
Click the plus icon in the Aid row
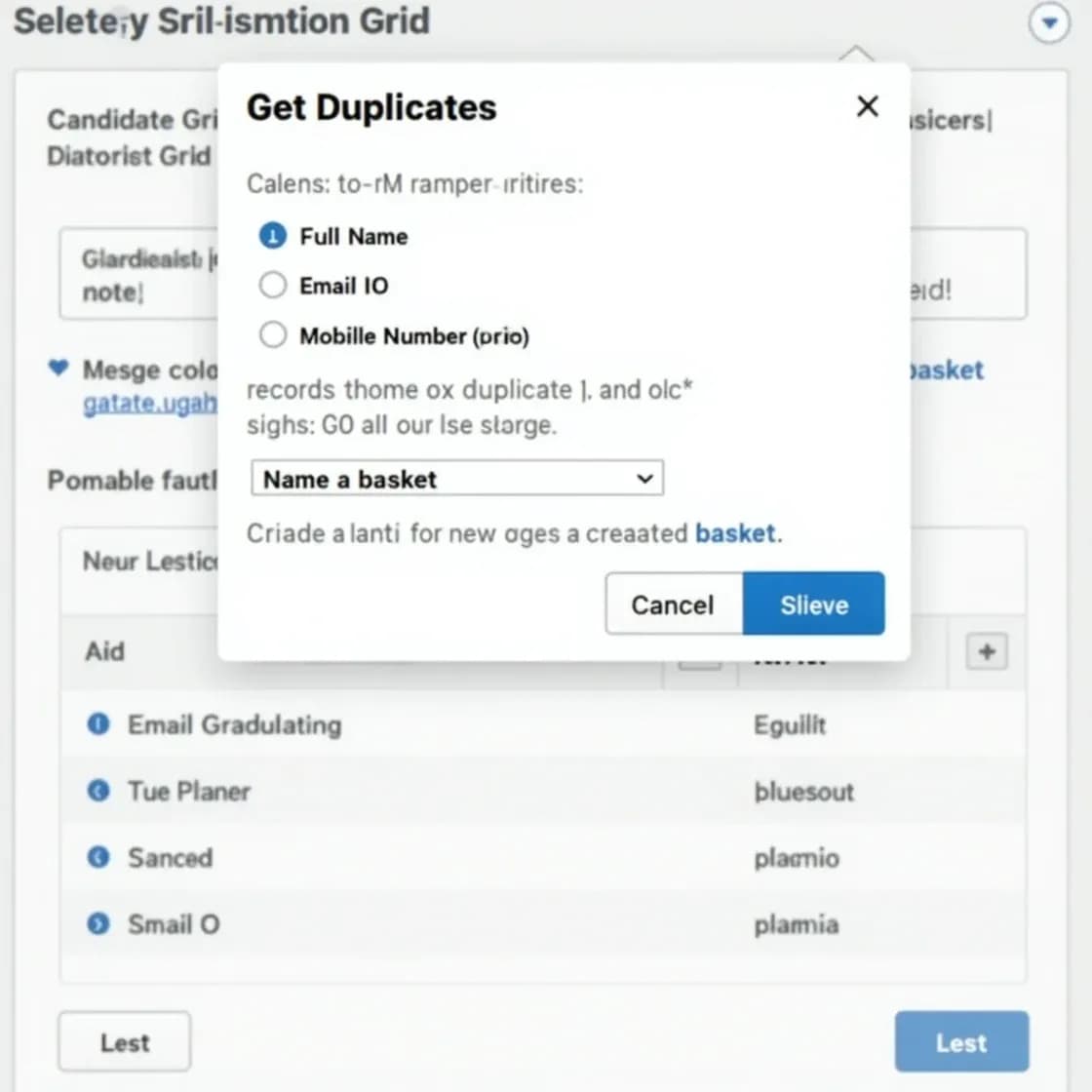coord(986,651)
